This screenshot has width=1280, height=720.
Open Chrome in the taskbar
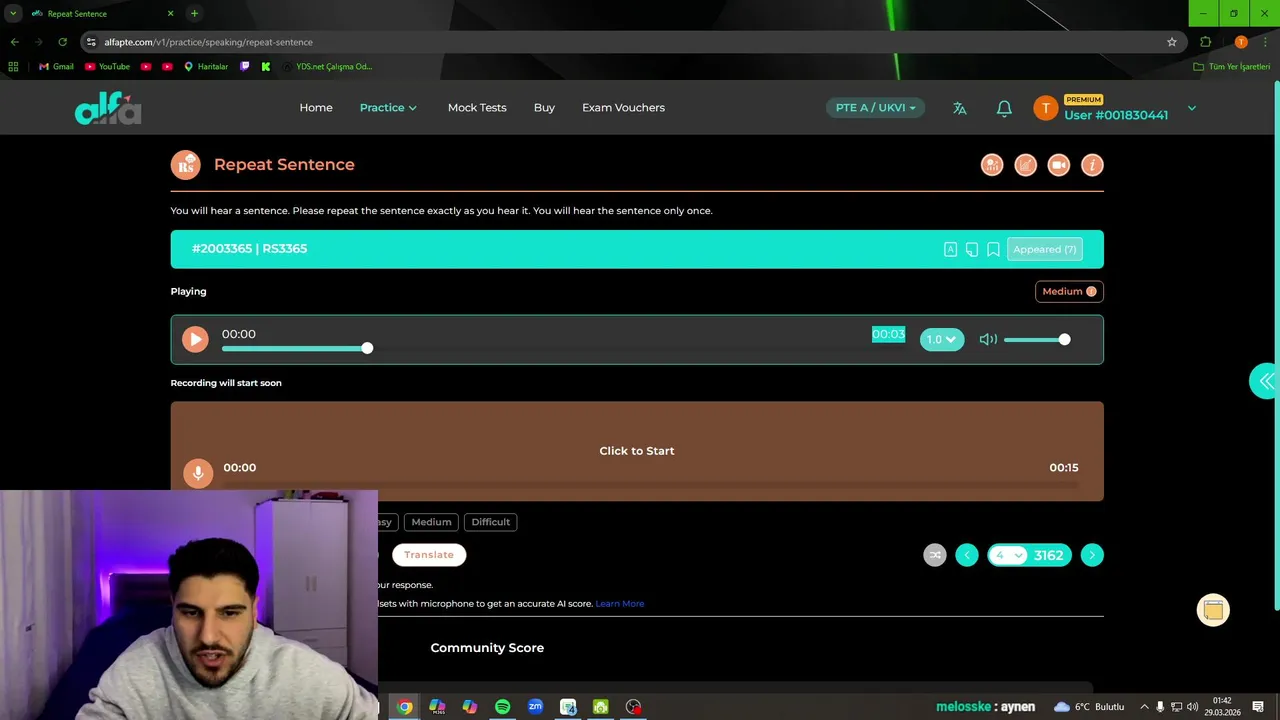(404, 706)
